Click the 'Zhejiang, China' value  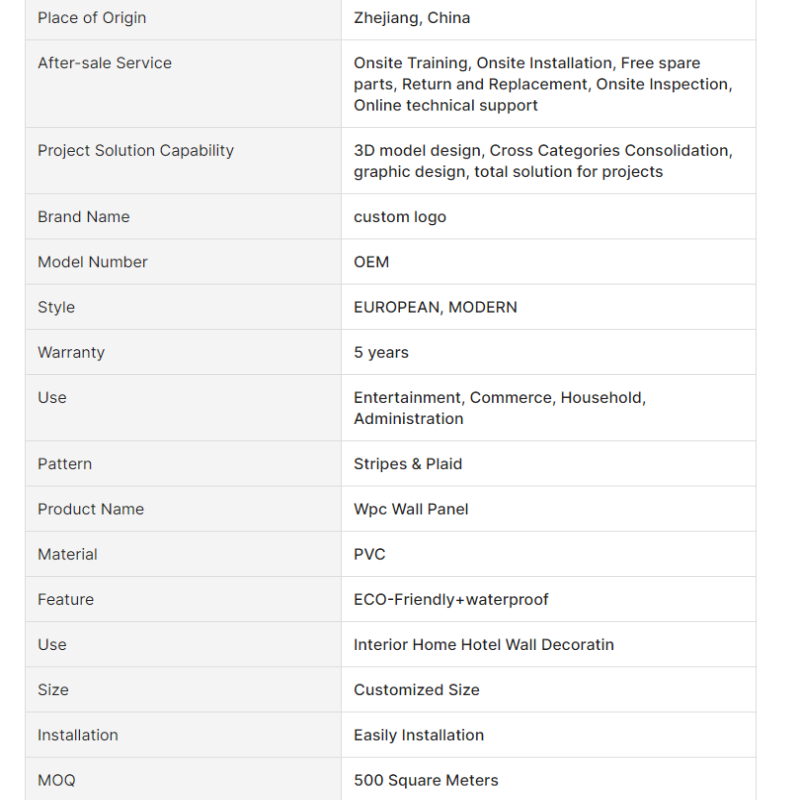pyautogui.click(x=412, y=18)
